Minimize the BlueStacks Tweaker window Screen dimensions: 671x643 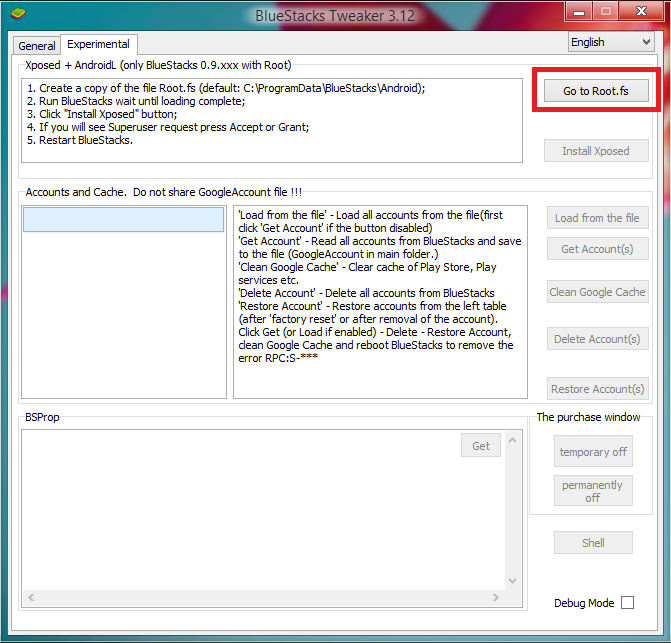pos(579,12)
